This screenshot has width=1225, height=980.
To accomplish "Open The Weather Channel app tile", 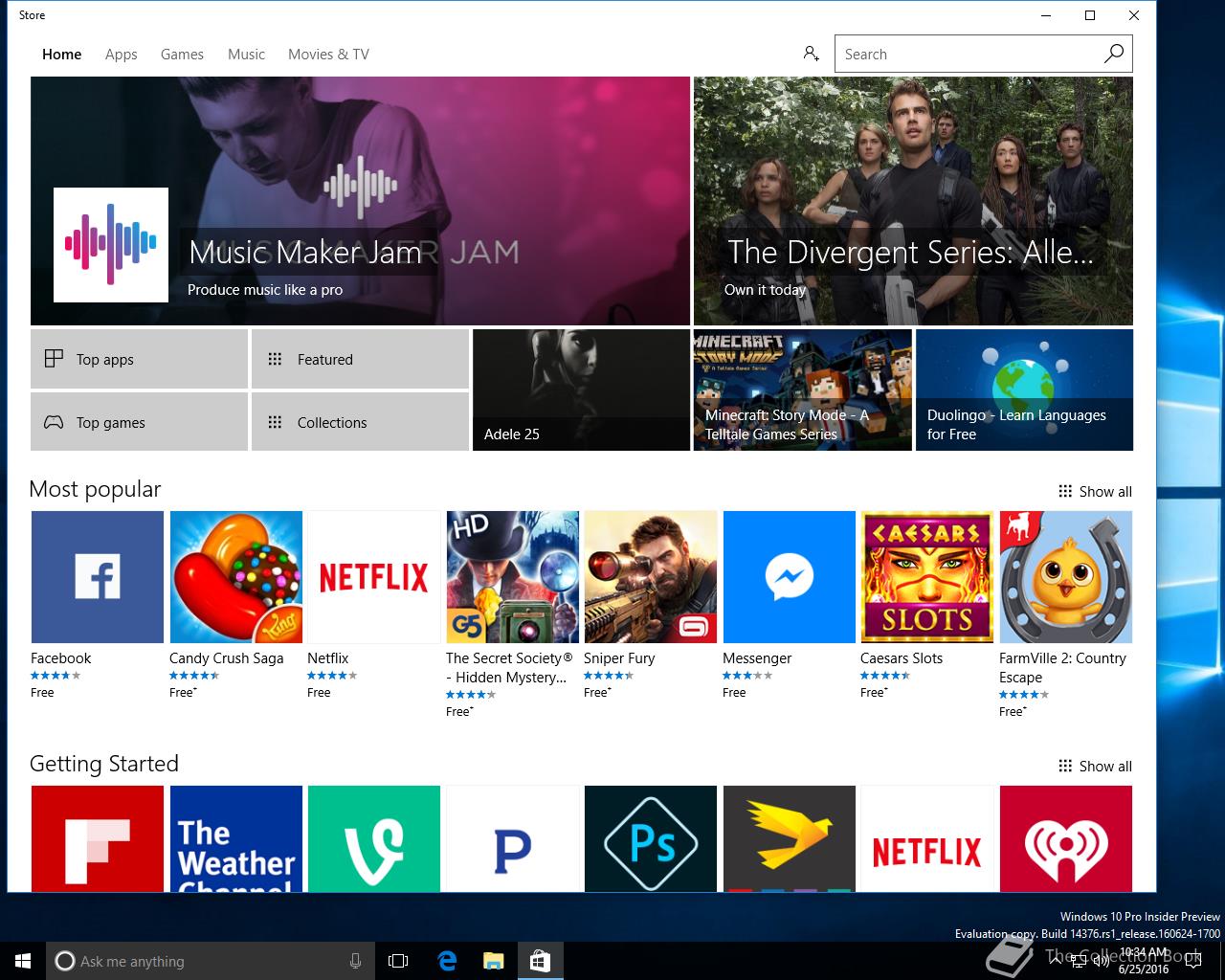I will click(x=236, y=838).
